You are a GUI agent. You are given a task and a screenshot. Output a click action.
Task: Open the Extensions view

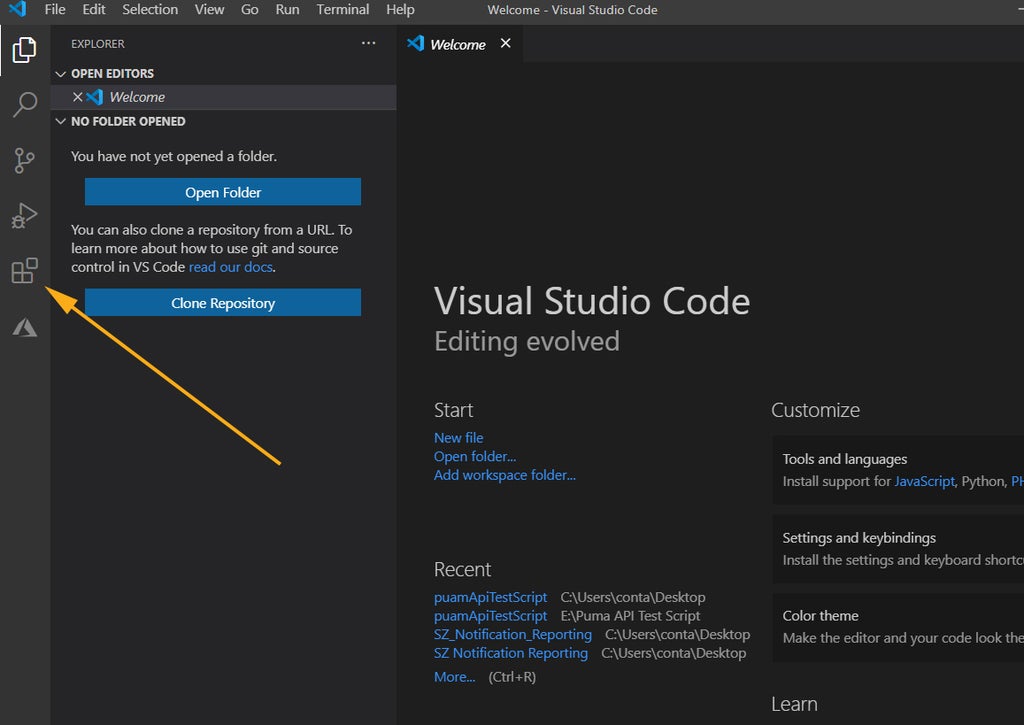point(25,270)
